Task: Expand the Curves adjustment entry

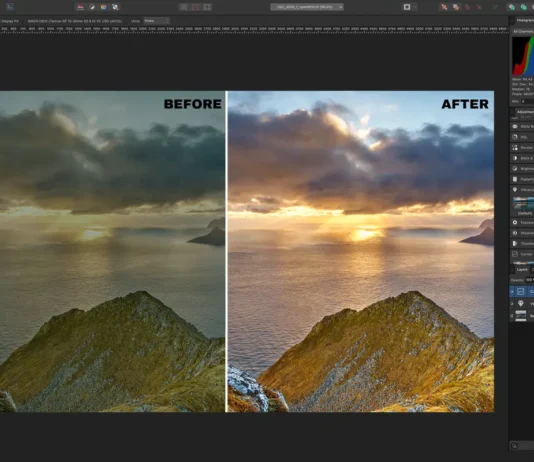Action: tap(522, 254)
